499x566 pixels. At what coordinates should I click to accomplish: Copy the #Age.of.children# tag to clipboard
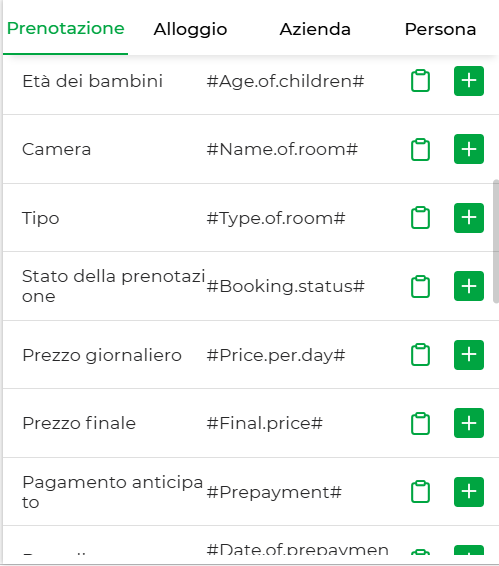[x=420, y=80]
